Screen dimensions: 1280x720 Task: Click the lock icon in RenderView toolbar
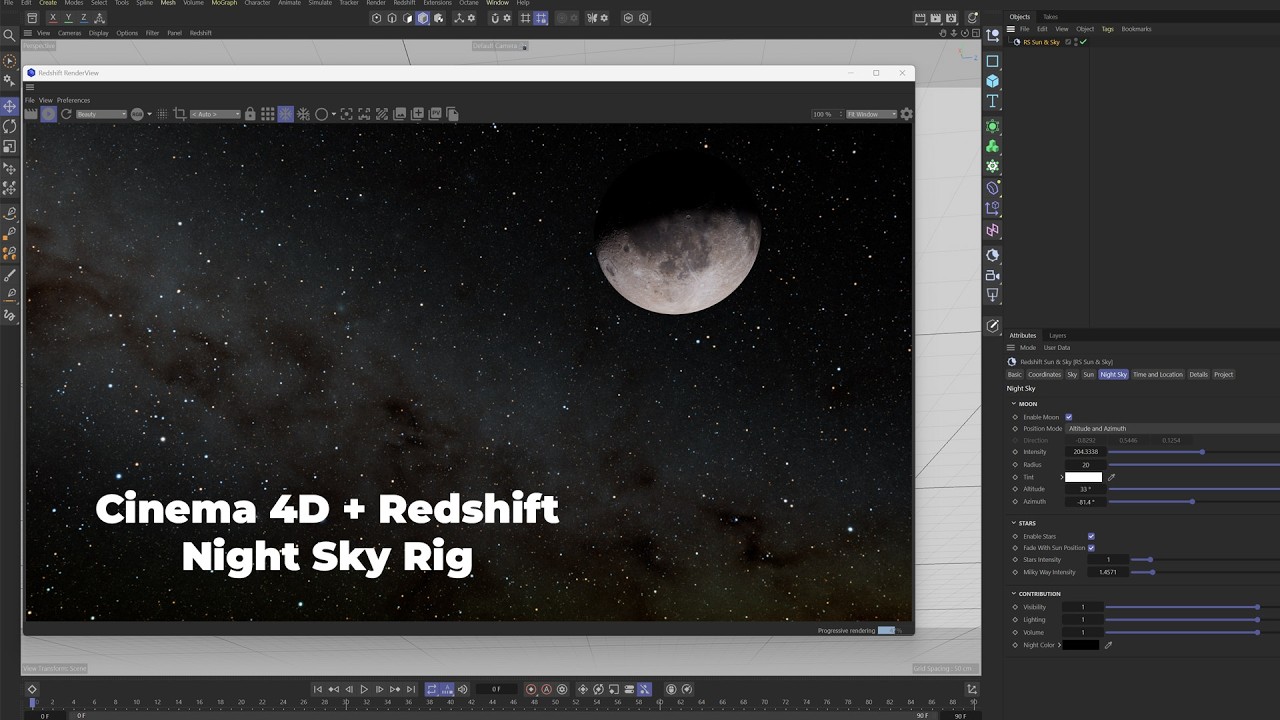(250, 114)
